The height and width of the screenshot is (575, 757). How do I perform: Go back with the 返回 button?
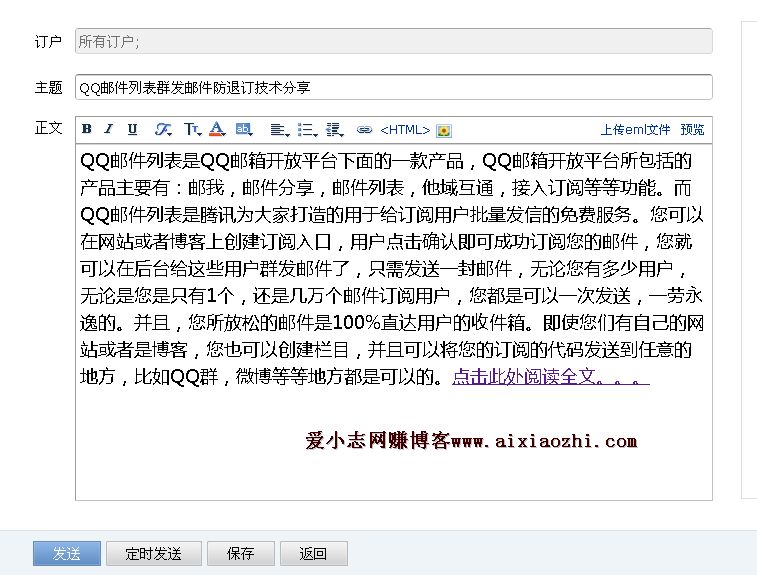(313, 553)
